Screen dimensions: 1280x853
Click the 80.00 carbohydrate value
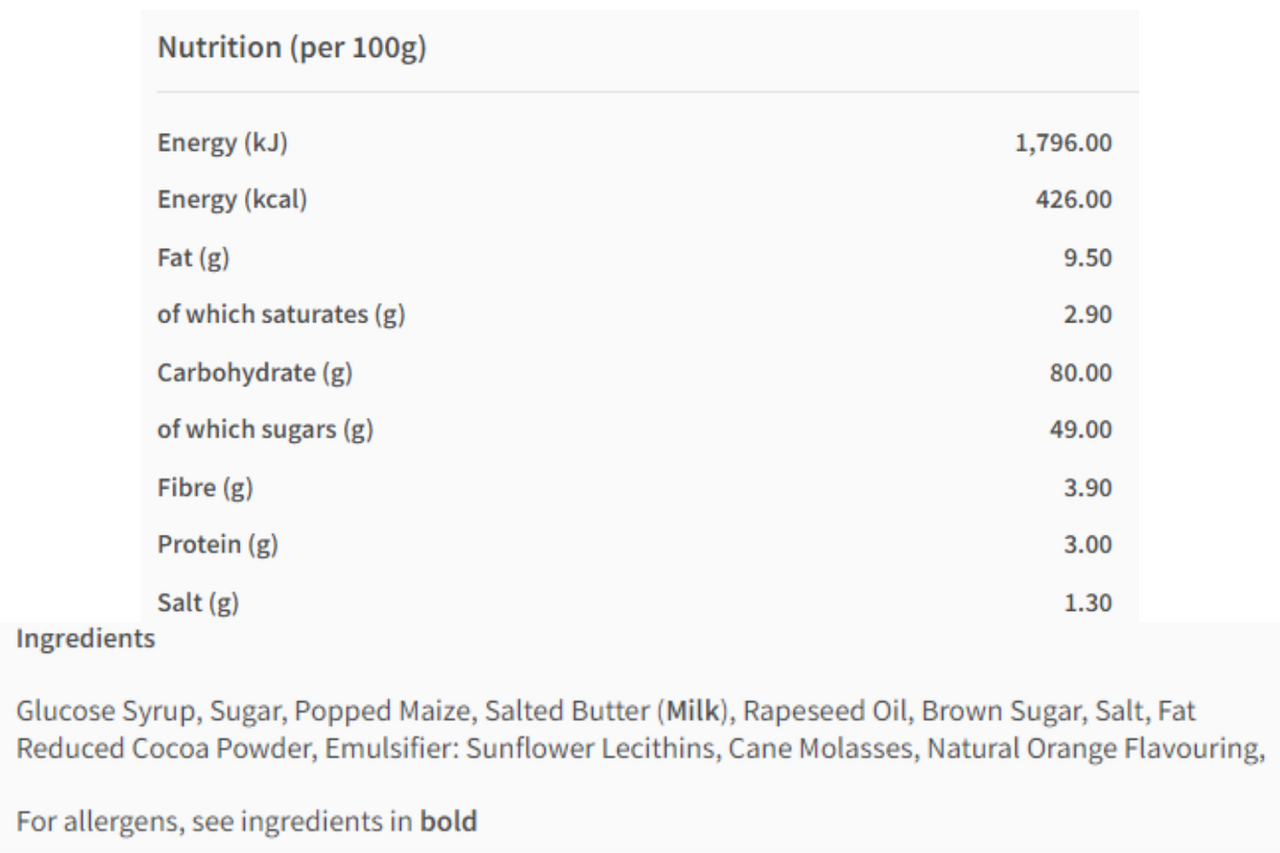tap(1080, 373)
